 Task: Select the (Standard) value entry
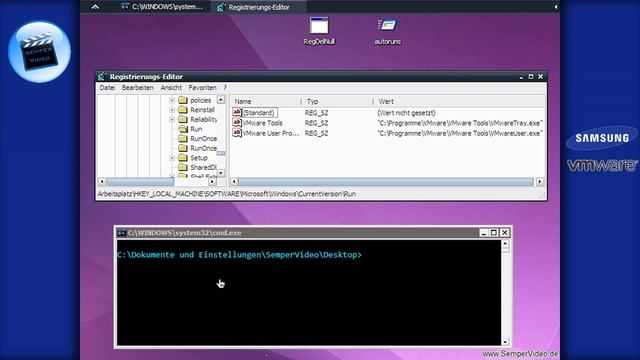pos(259,113)
